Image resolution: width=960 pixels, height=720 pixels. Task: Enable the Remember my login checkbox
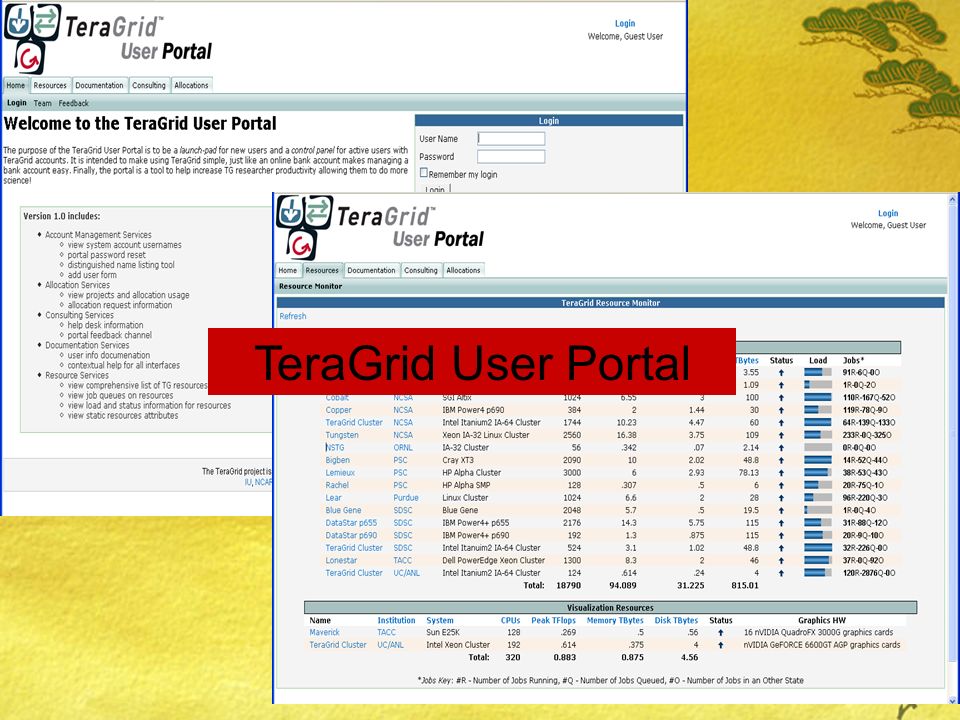[423, 173]
